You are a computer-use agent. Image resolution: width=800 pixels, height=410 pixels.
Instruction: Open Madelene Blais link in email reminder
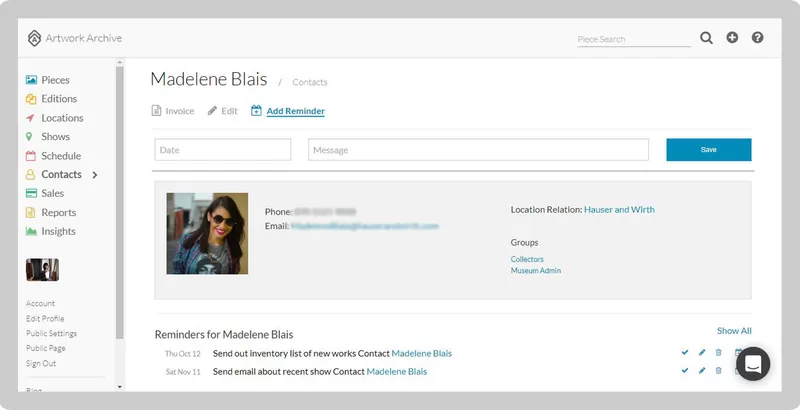(396, 372)
